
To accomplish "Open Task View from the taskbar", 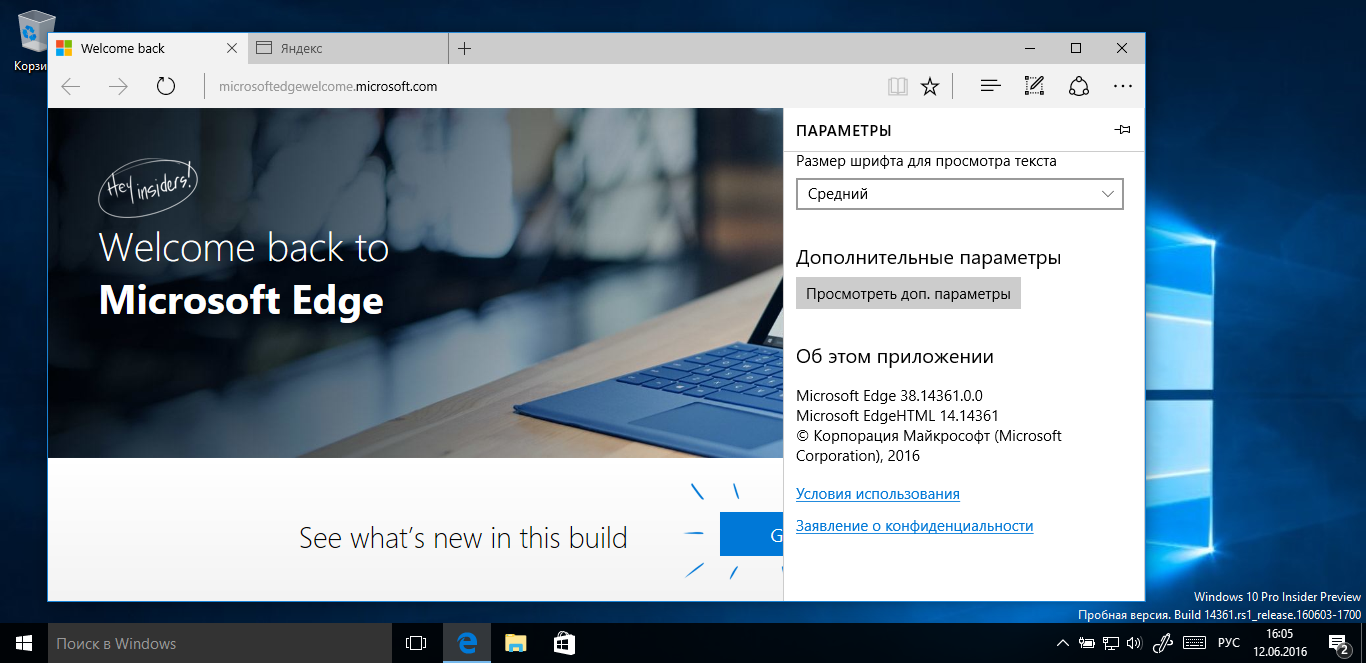I will pos(418,643).
